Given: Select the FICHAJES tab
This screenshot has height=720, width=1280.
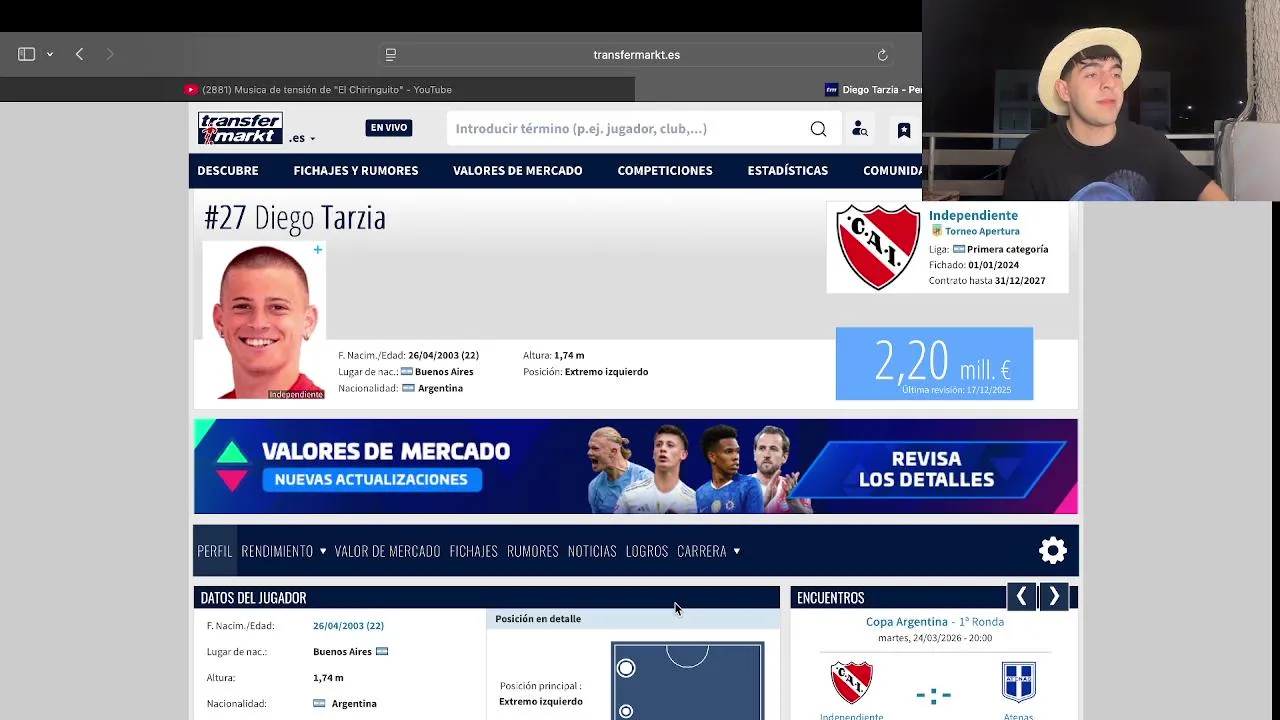Looking at the screenshot, I should click(473, 551).
